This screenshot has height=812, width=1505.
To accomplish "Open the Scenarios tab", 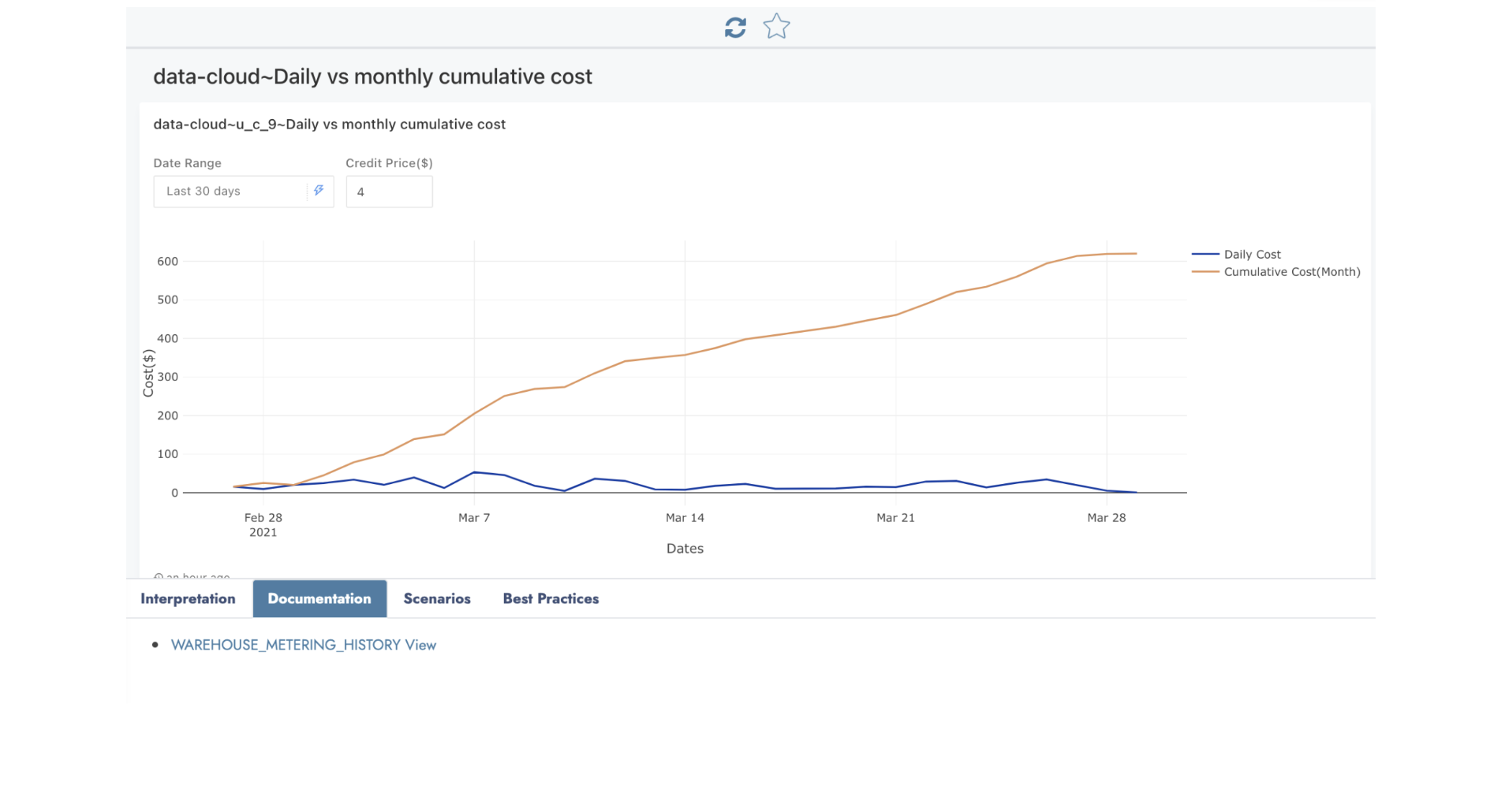I will pyautogui.click(x=437, y=599).
